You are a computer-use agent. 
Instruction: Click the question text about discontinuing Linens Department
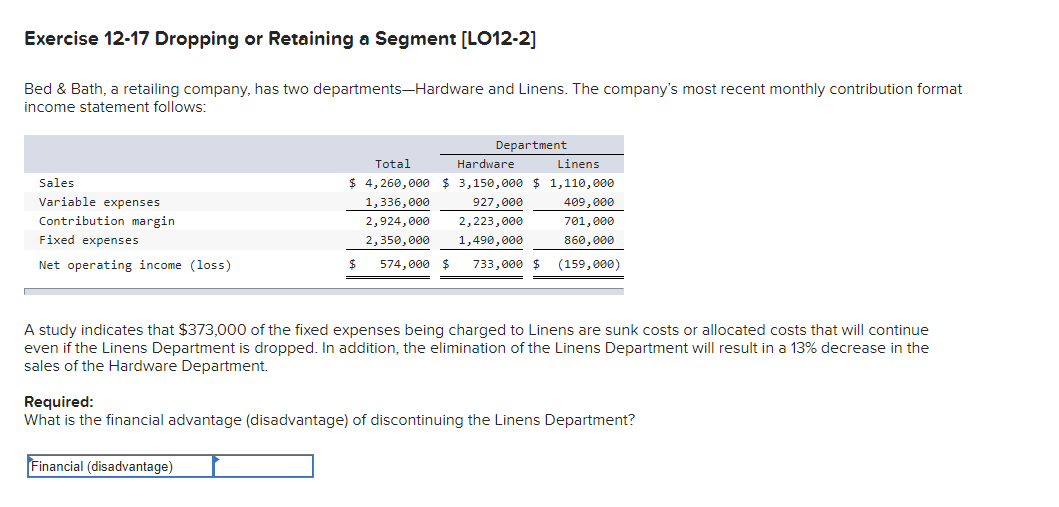click(330, 420)
